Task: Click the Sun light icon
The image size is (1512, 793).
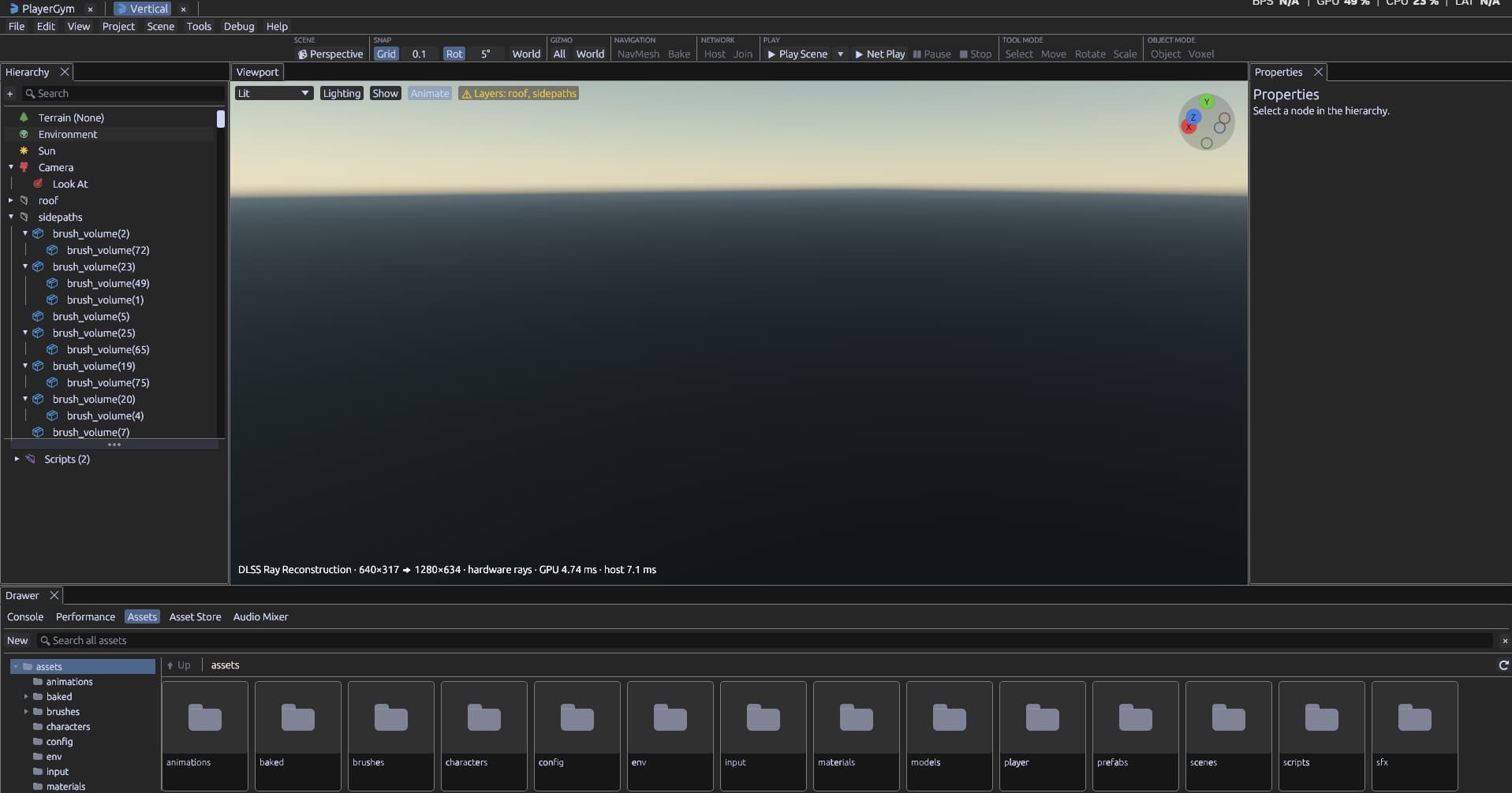Action: tap(24, 151)
